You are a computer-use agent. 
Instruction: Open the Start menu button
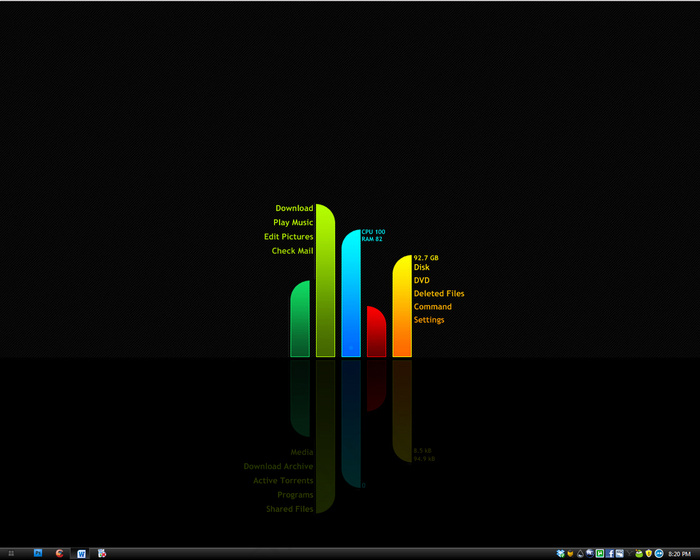[11, 553]
